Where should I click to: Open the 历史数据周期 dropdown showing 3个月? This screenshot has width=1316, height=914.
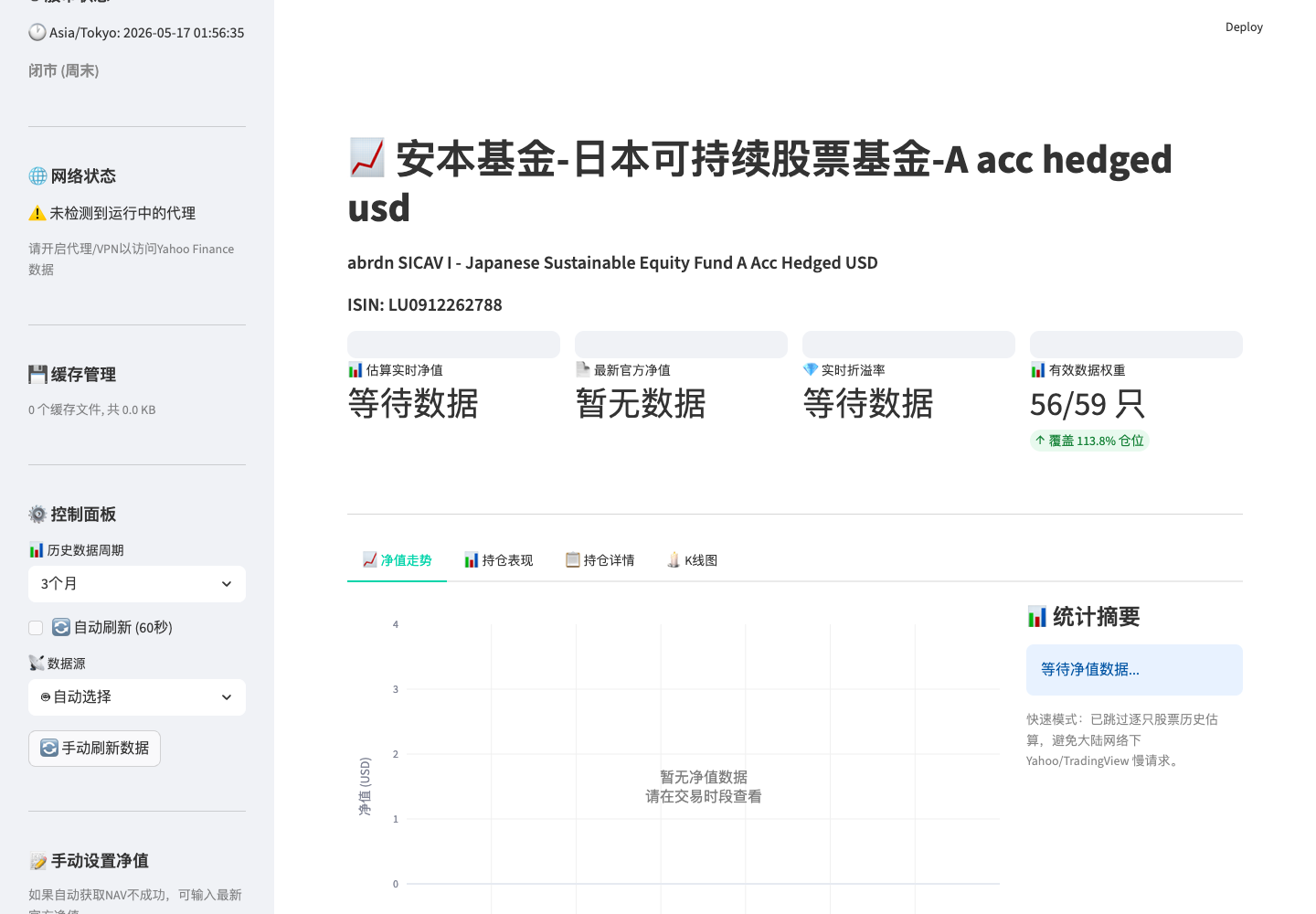click(x=137, y=584)
